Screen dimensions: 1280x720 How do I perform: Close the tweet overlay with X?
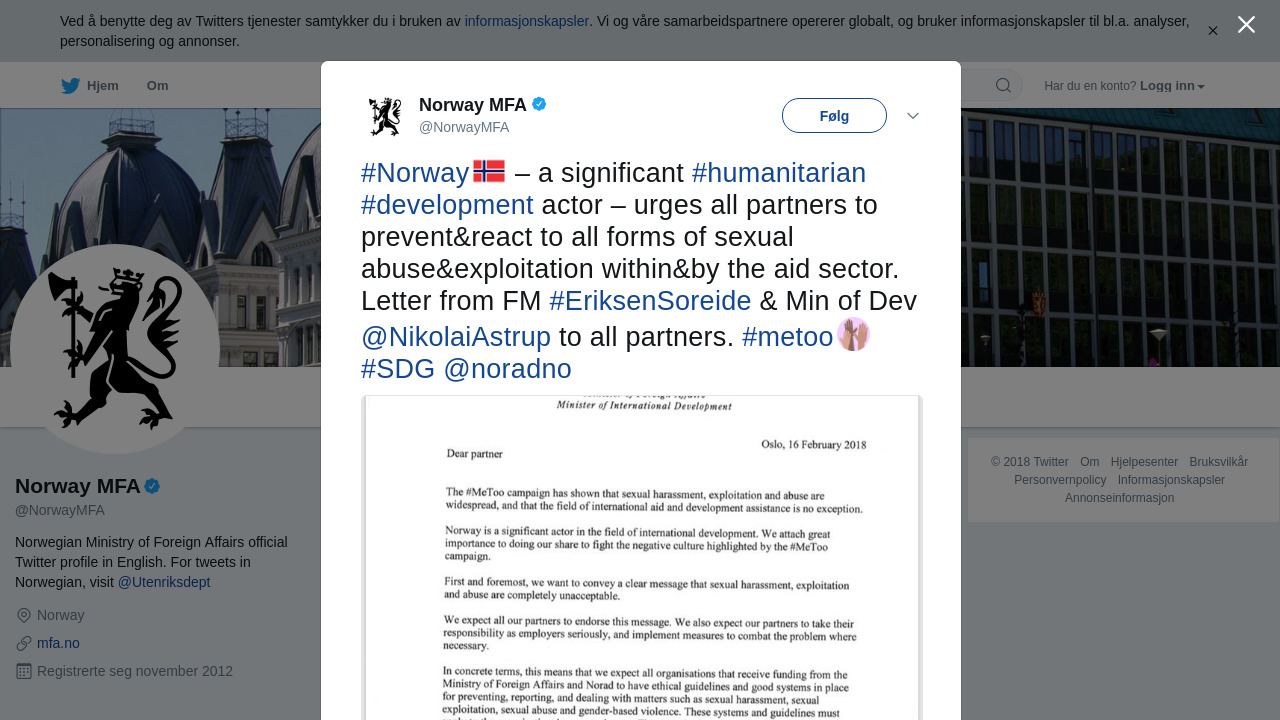click(1246, 25)
